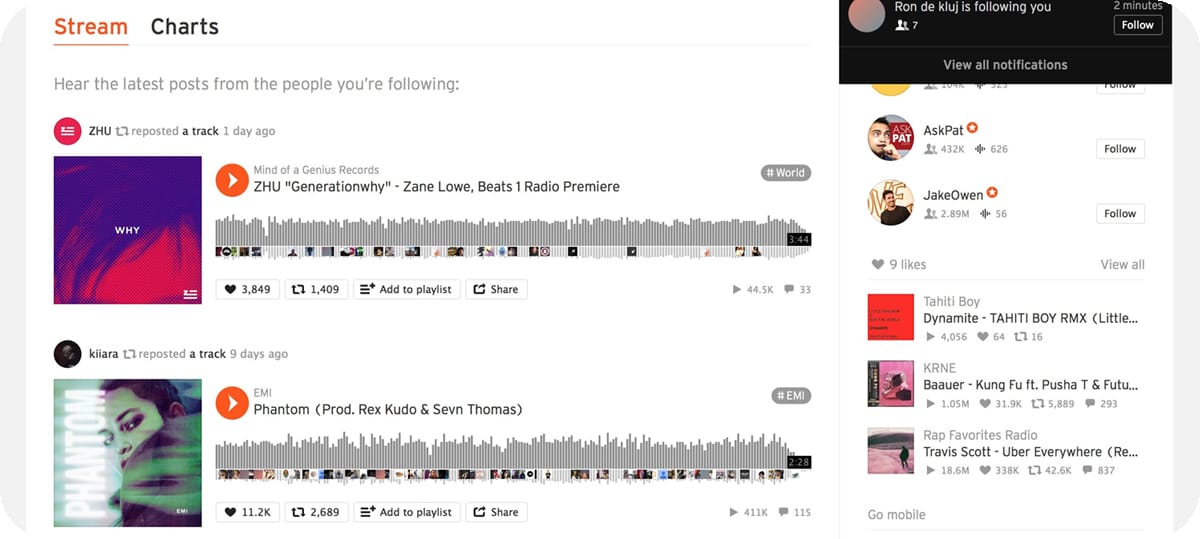Screen dimensions: 1200x539
Task: Like the ZHU track with 3,849 likes
Action: (x=247, y=289)
